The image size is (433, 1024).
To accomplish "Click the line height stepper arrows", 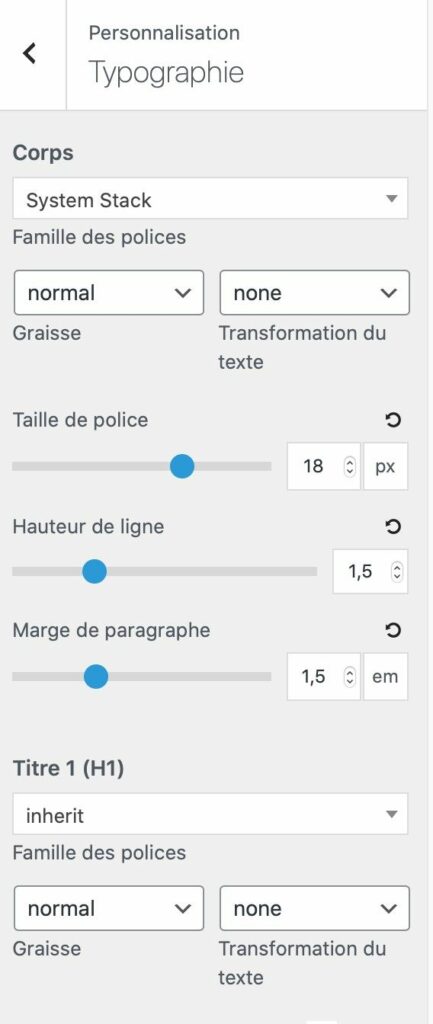I will pyautogui.click(x=396, y=571).
